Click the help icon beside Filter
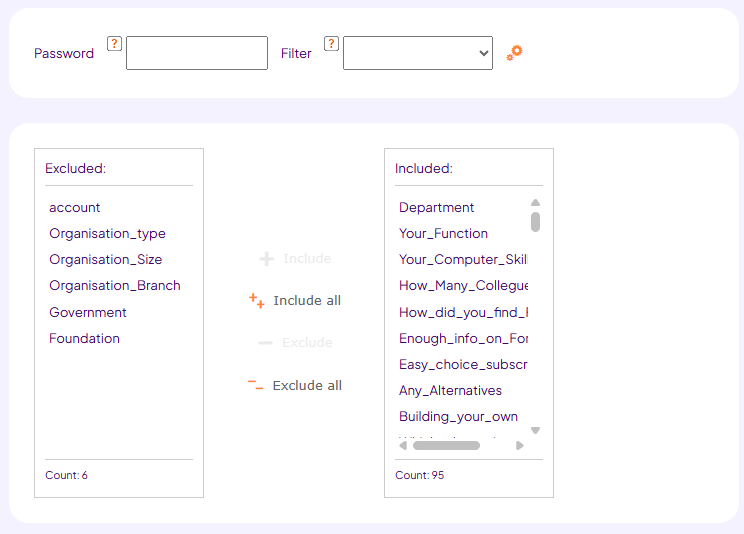Screen dimensions: 744x534 [x=332, y=44]
